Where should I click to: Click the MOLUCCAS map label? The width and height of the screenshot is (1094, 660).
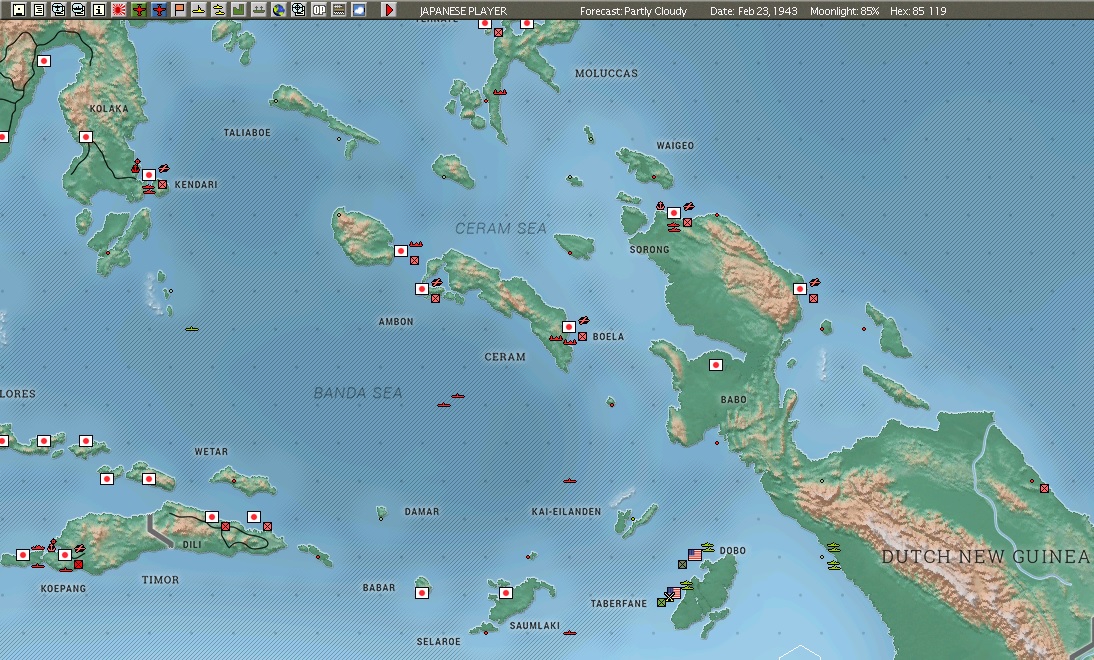606,73
